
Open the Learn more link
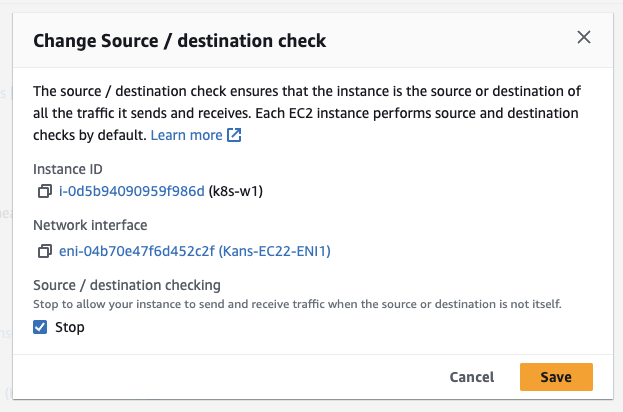coord(186,134)
